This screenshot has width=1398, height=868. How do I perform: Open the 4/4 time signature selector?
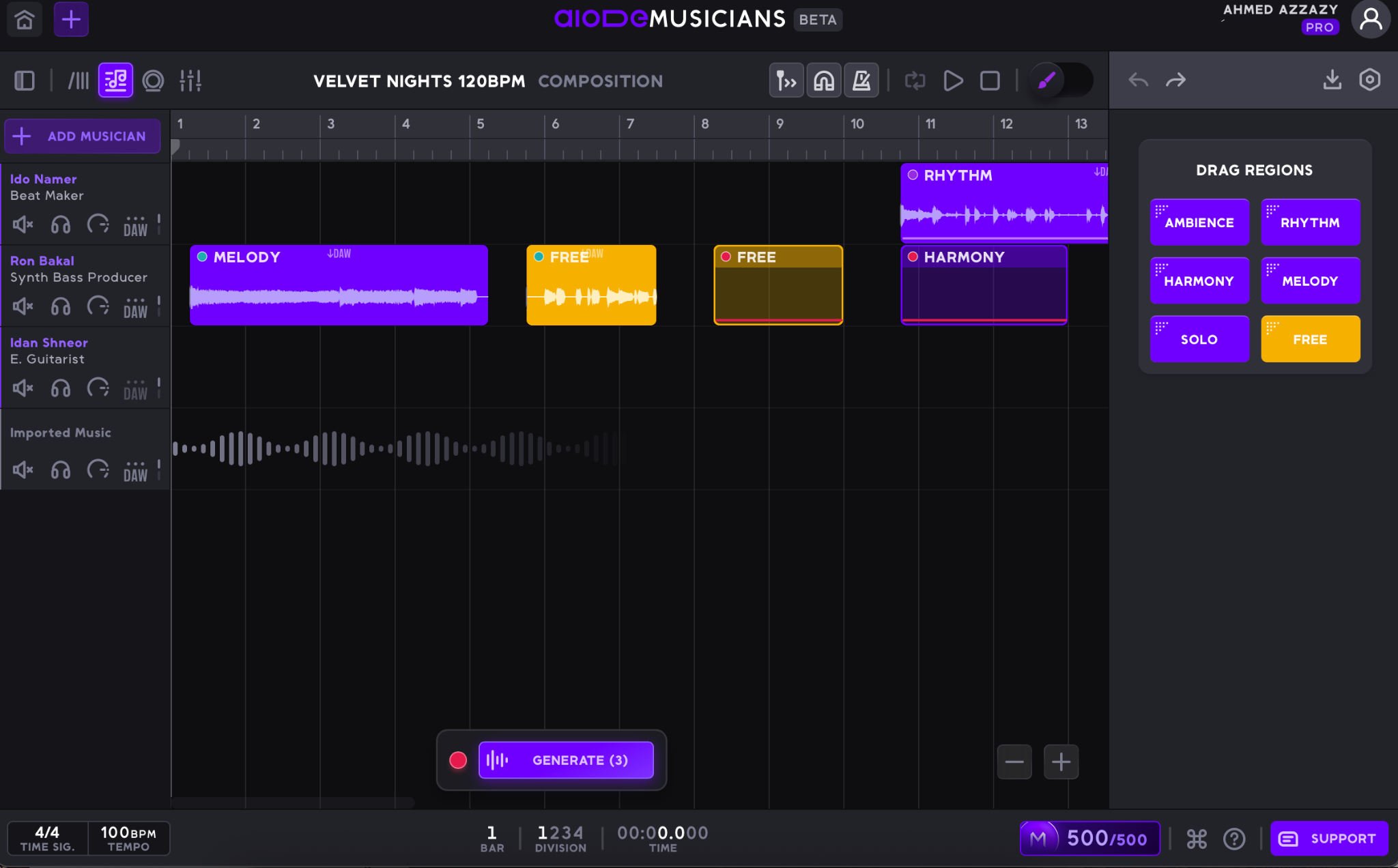pos(47,838)
